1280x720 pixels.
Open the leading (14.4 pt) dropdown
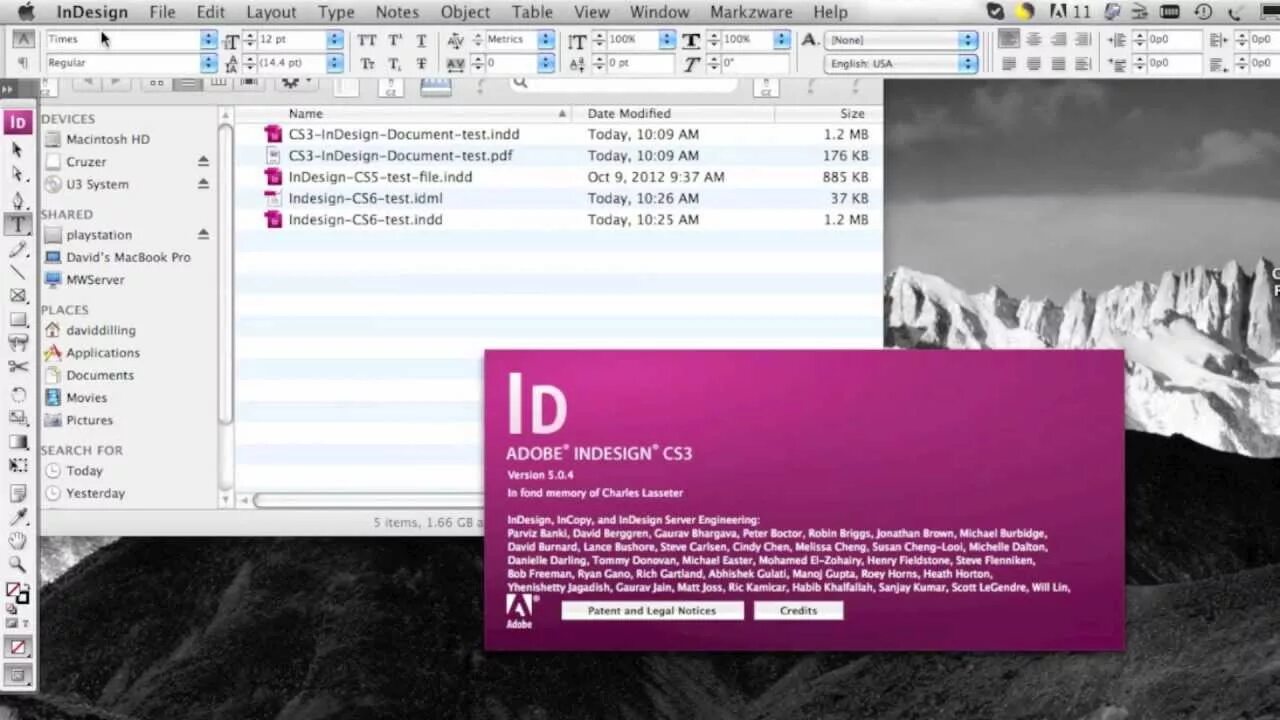point(335,63)
